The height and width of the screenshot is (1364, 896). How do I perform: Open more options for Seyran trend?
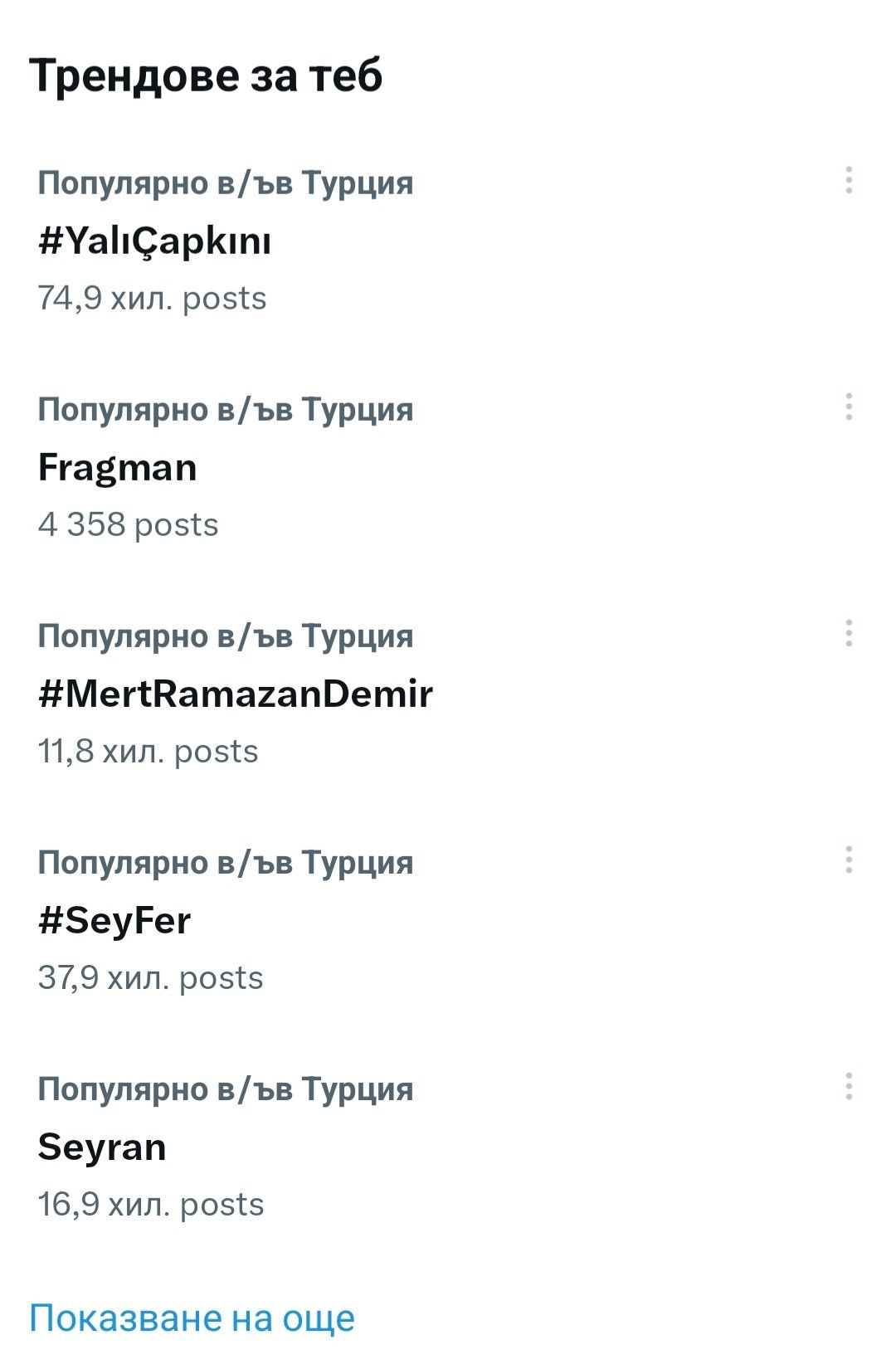pyautogui.click(x=849, y=1086)
